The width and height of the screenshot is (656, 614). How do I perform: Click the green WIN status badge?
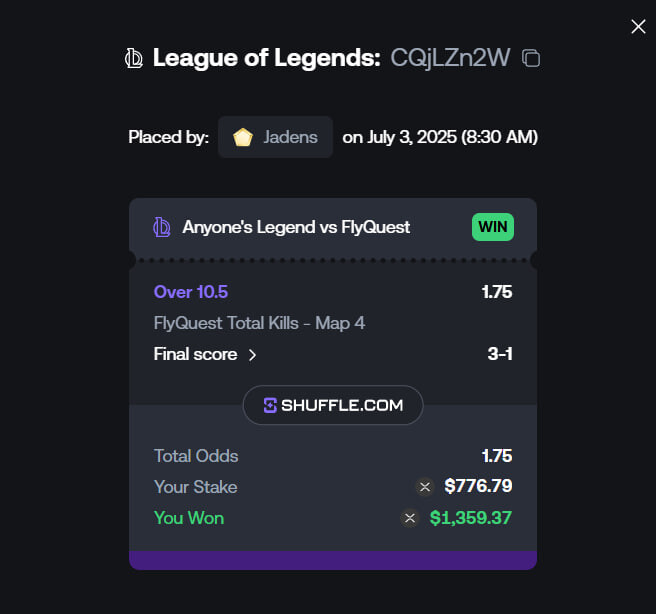[x=493, y=227]
